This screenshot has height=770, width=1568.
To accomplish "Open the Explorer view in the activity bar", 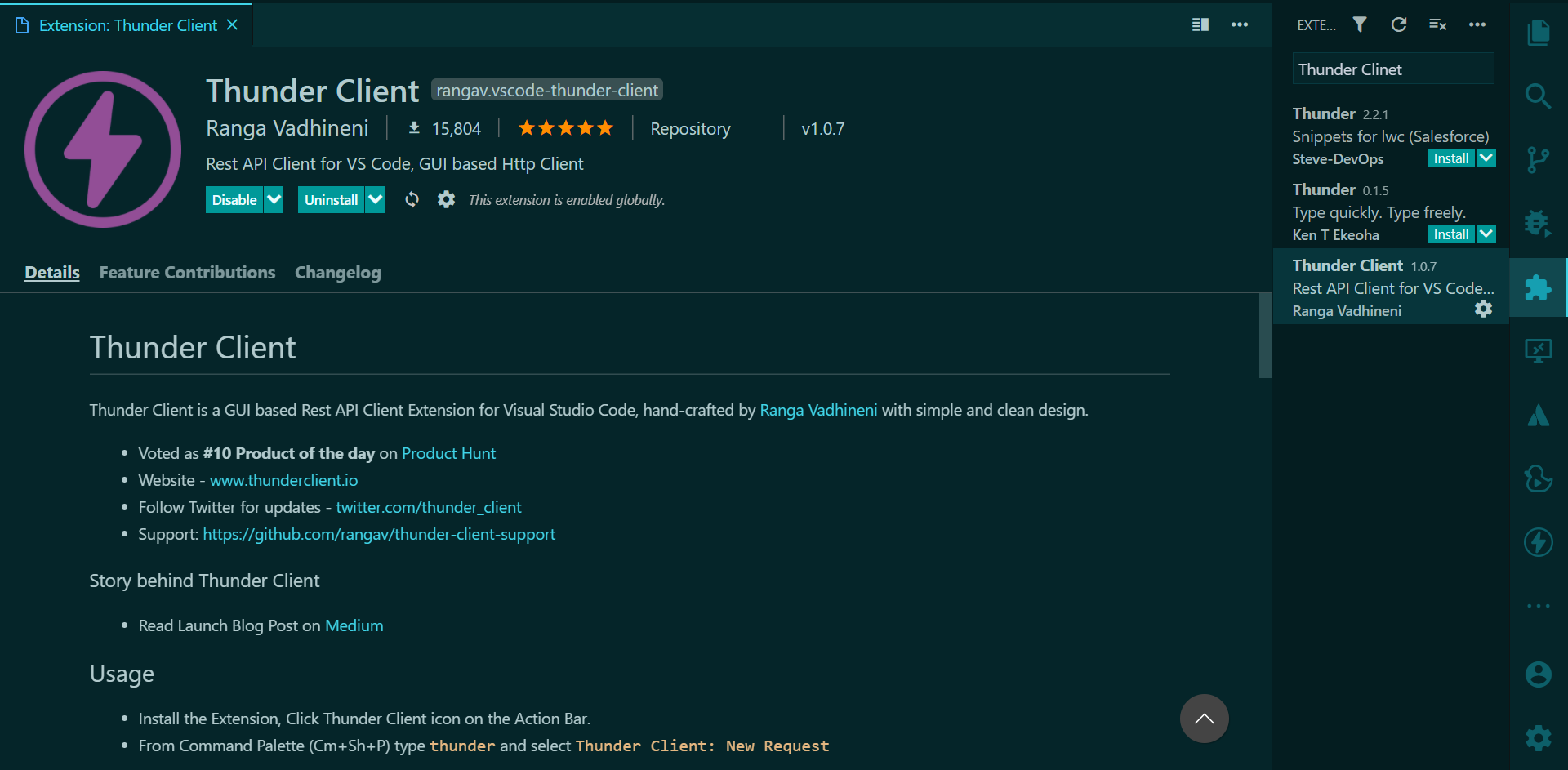I will [x=1539, y=33].
